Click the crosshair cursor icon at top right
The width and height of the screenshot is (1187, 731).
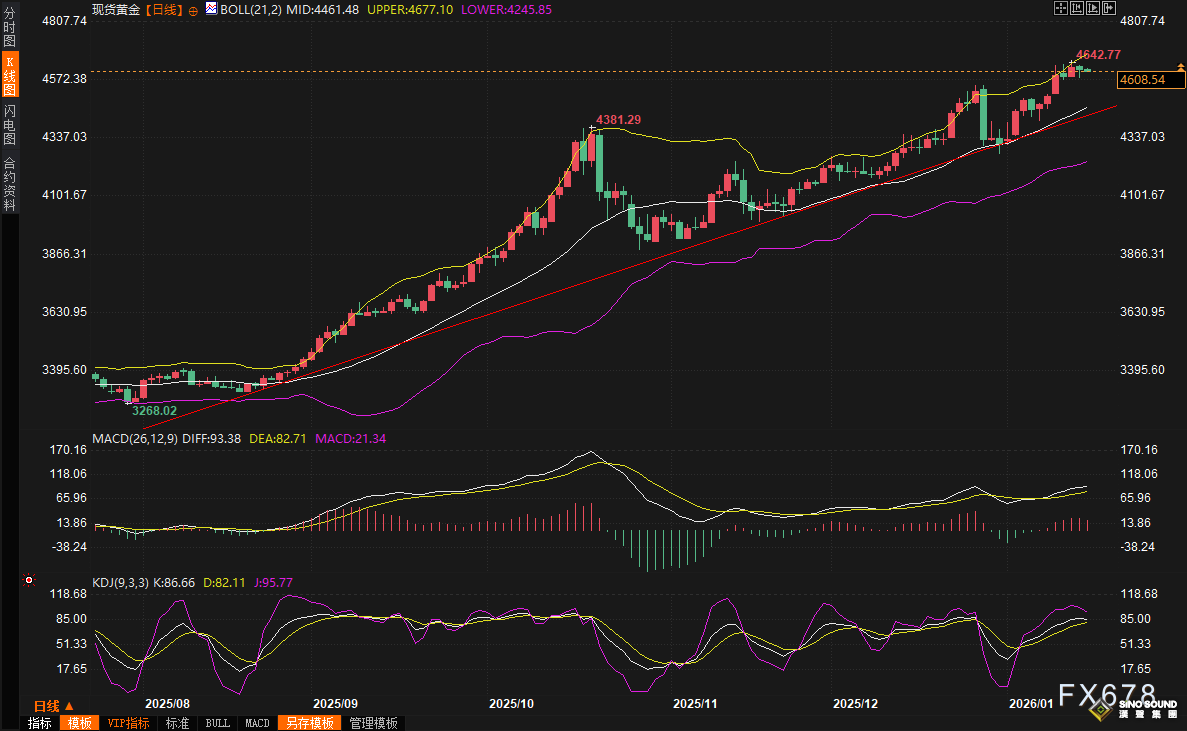[x=1061, y=8]
